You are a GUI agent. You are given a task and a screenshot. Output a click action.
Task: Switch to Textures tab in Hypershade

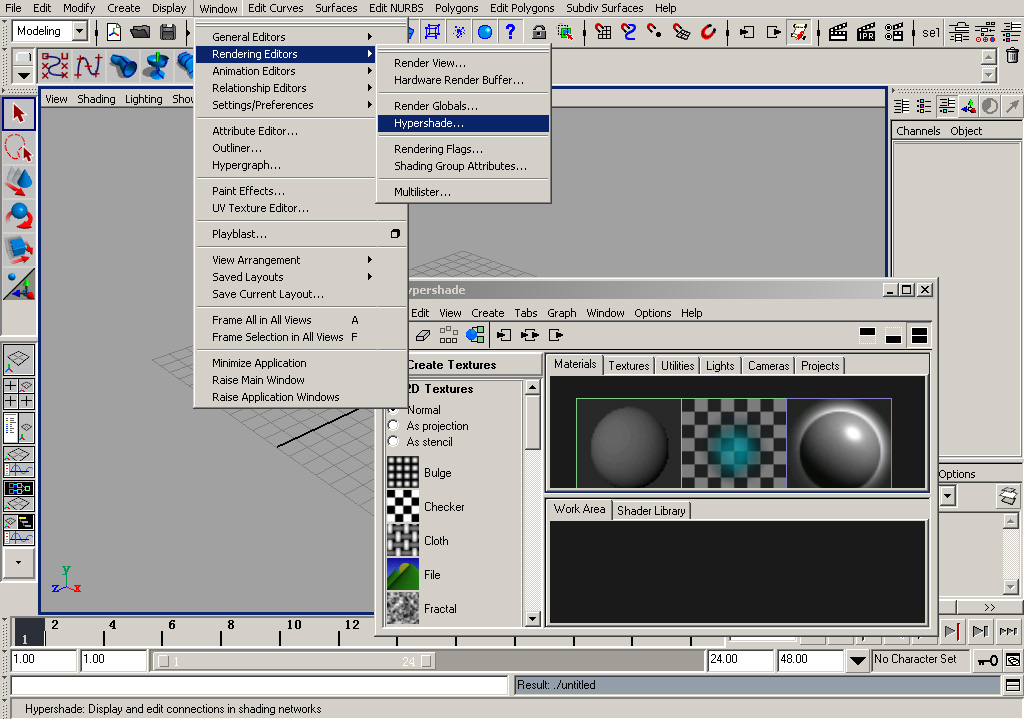tap(629, 366)
